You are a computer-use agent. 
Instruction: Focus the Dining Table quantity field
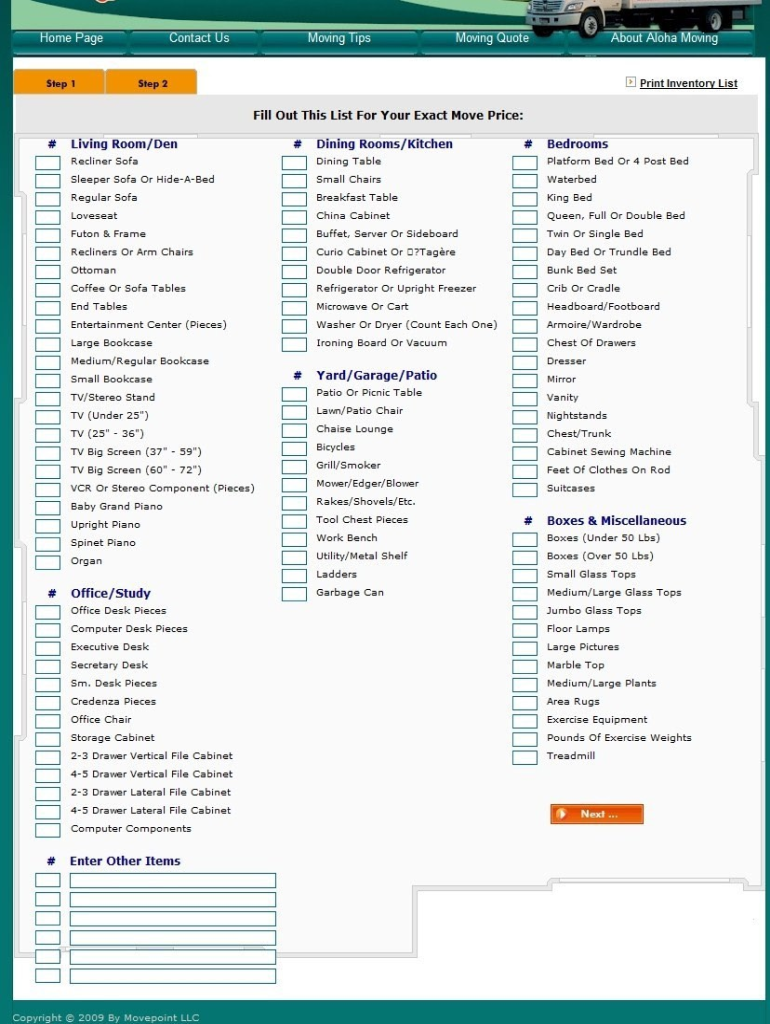[x=294, y=163]
